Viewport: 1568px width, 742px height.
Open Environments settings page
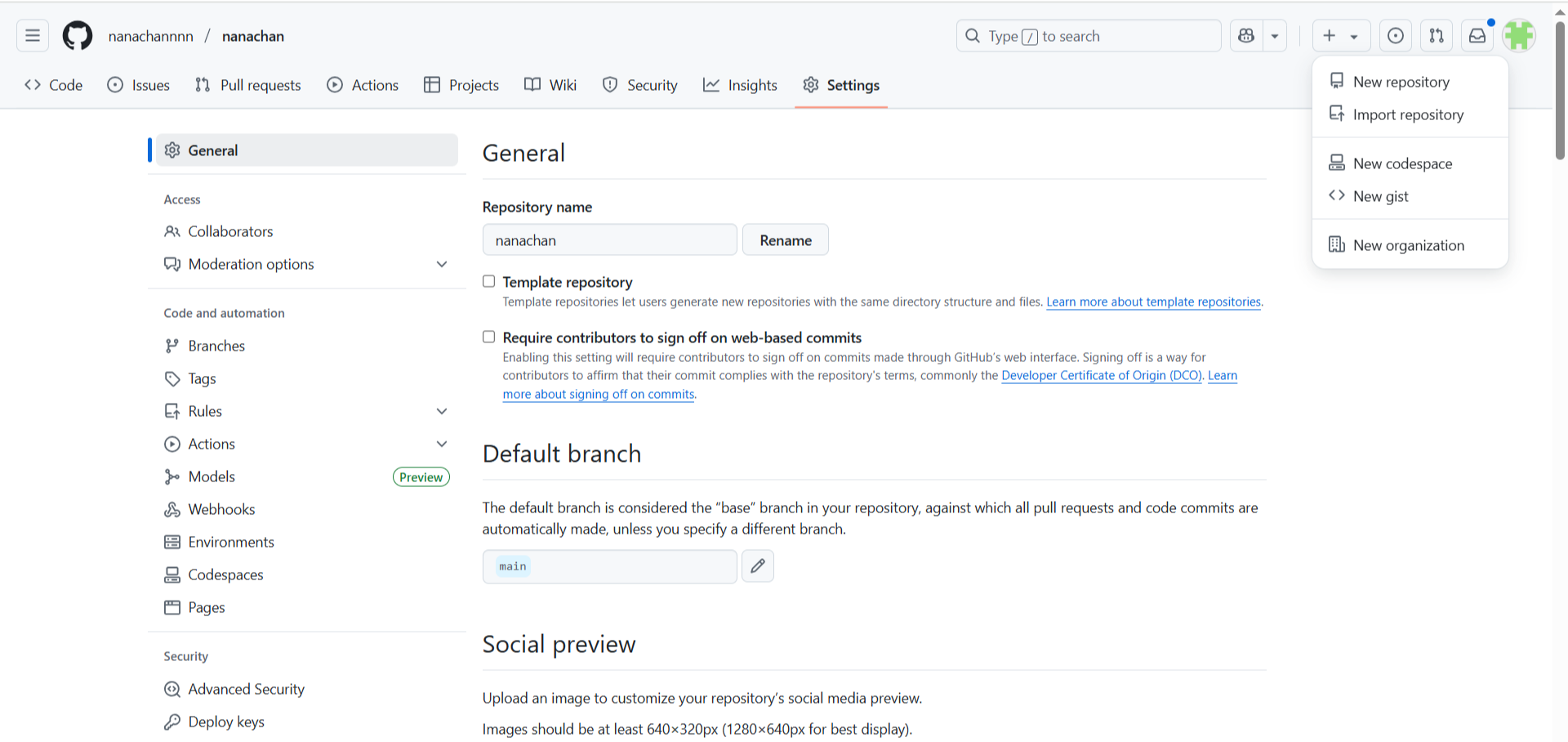click(306, 543)
